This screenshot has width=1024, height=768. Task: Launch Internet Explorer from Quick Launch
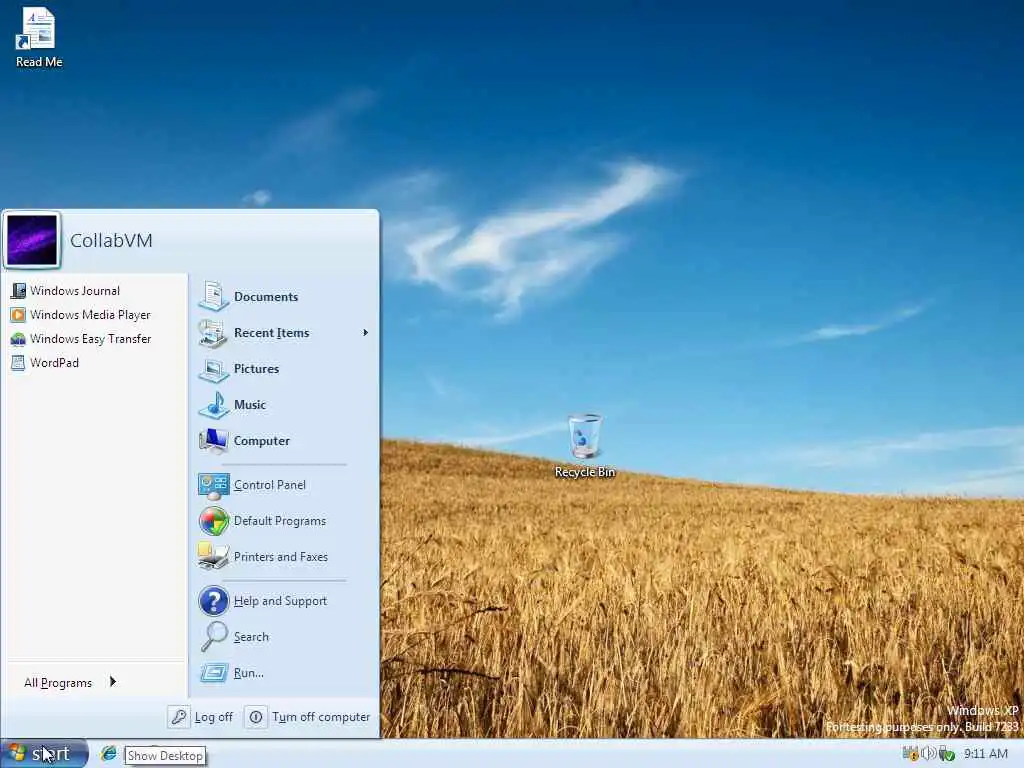click(108, 754)
